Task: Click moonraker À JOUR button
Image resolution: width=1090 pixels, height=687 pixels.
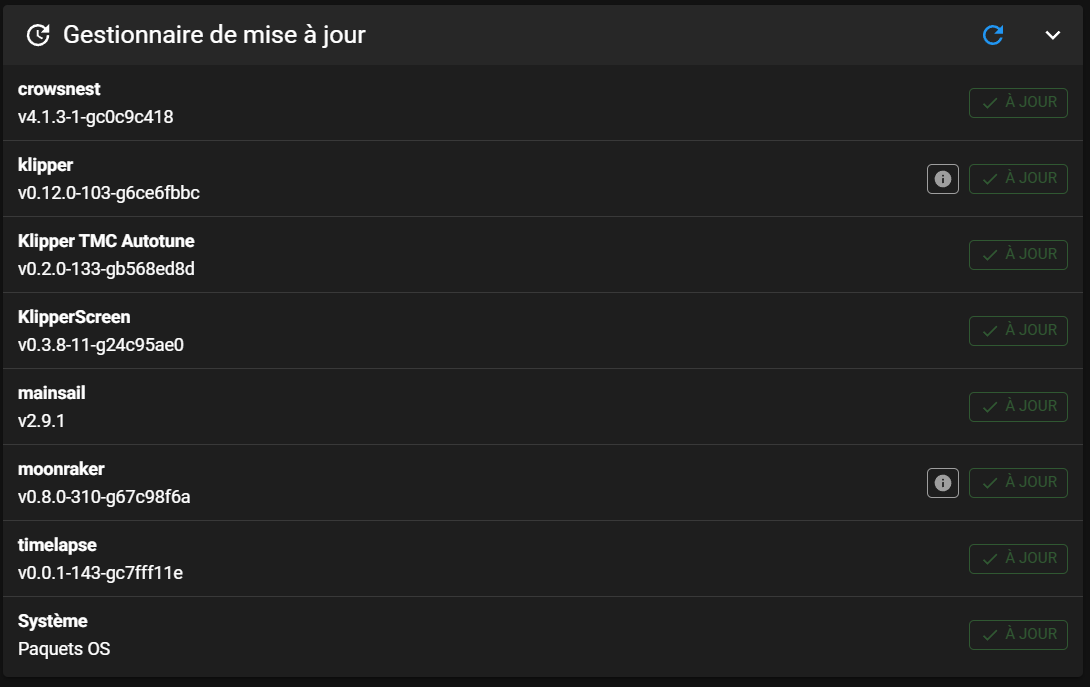Action: [1018, 483]
